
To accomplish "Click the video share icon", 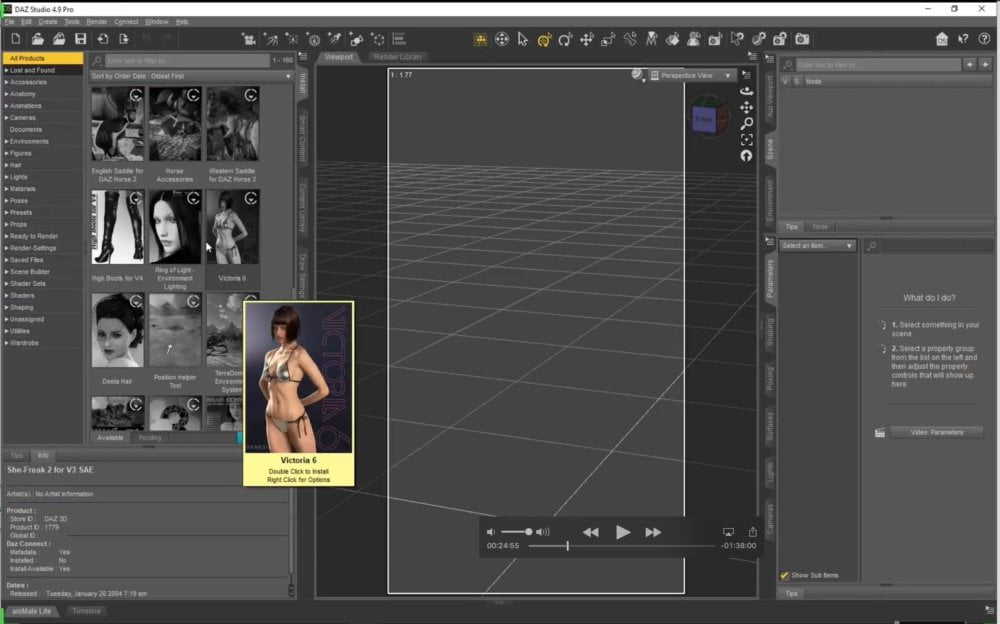I will pos(753,531).
